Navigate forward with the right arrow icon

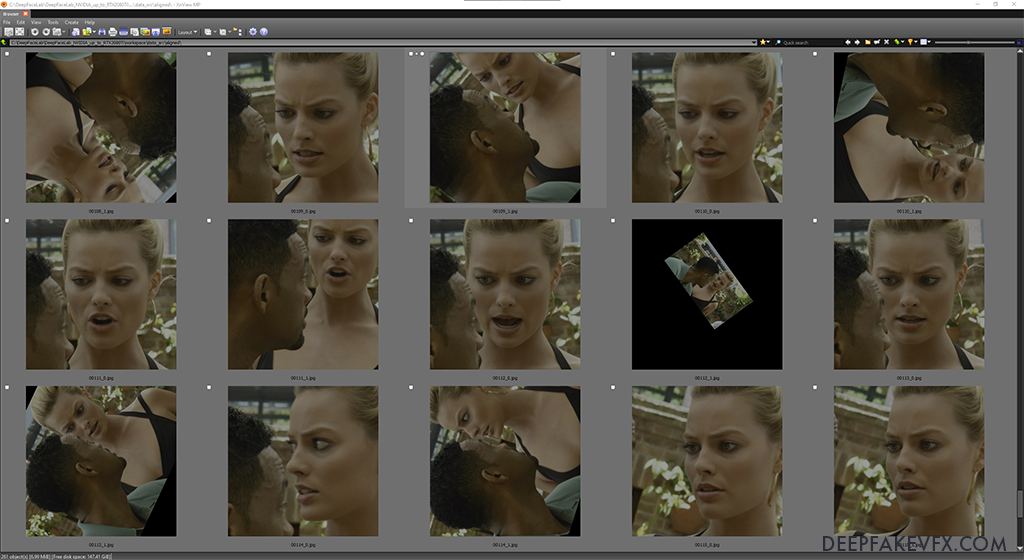(857, 42)
